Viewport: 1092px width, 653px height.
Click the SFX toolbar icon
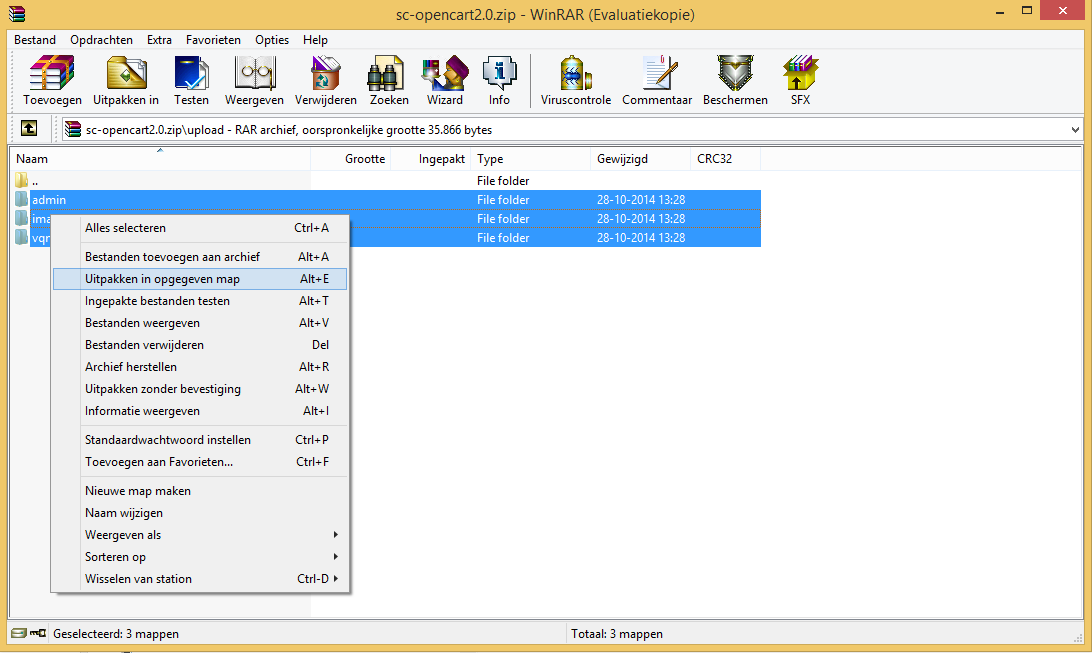click(800, 81)
